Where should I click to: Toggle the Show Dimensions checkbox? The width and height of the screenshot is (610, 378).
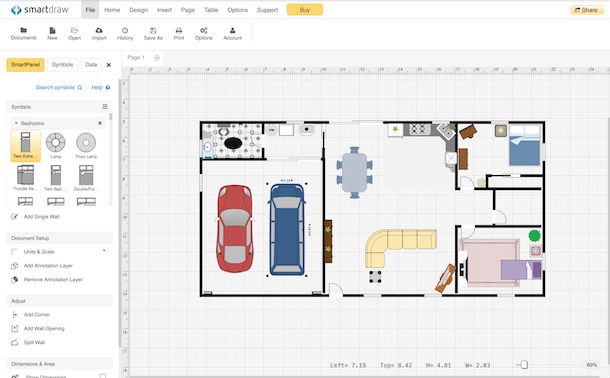103,376
